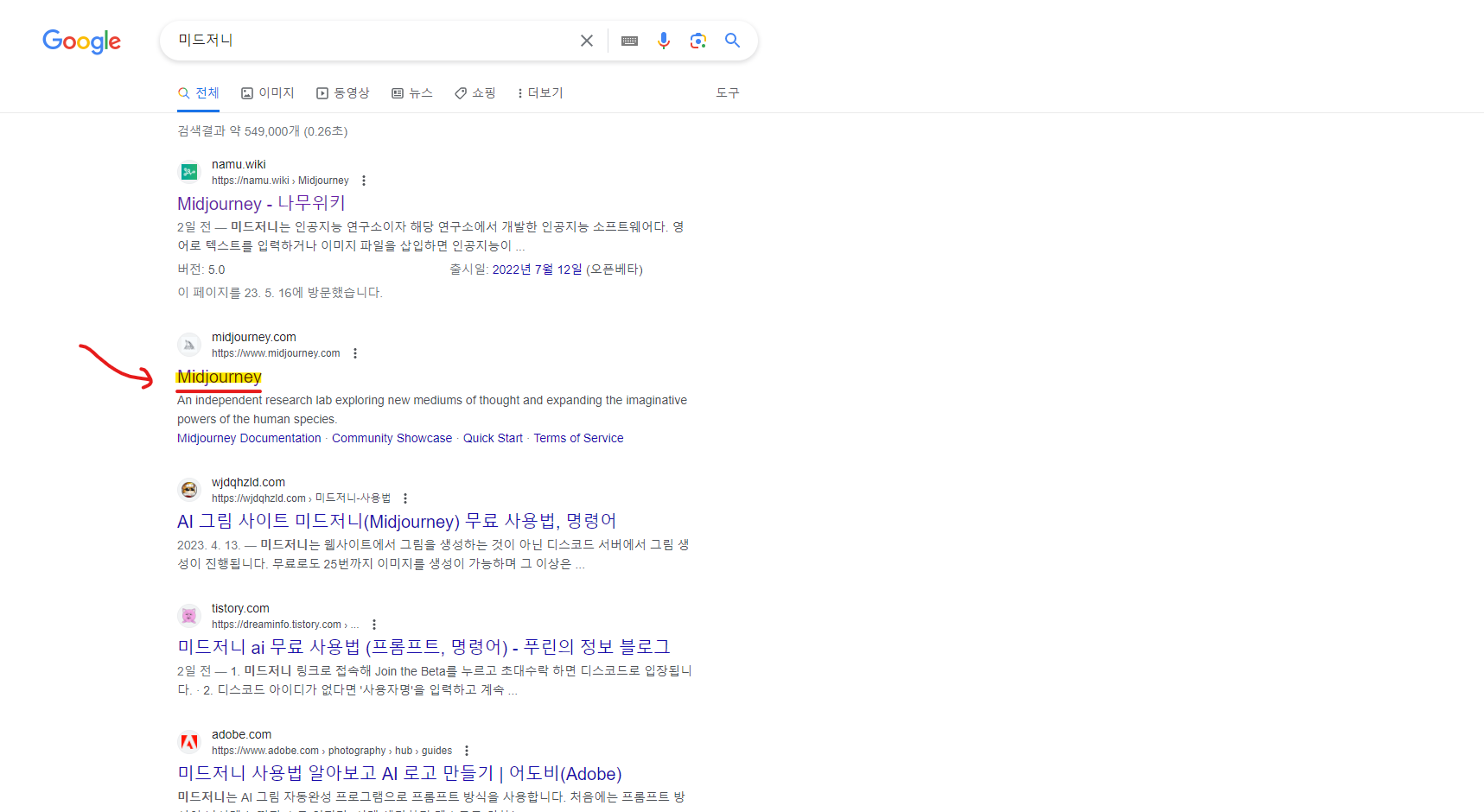Select the 전체 tab

[199, 93]
